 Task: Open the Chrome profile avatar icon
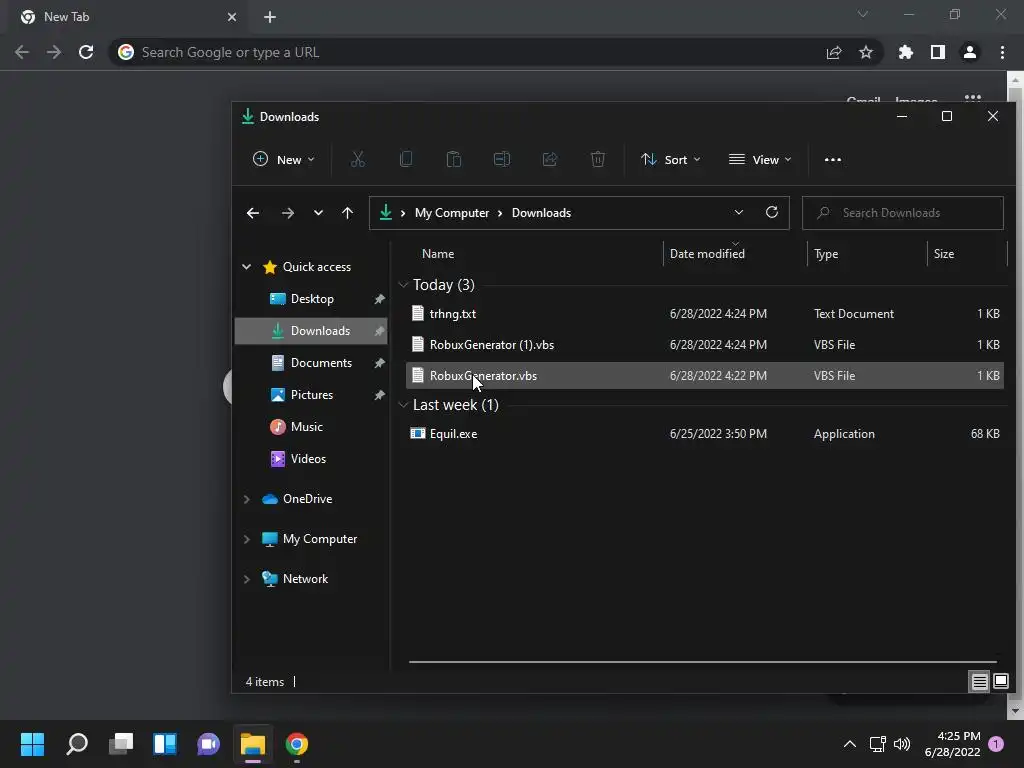970,52
